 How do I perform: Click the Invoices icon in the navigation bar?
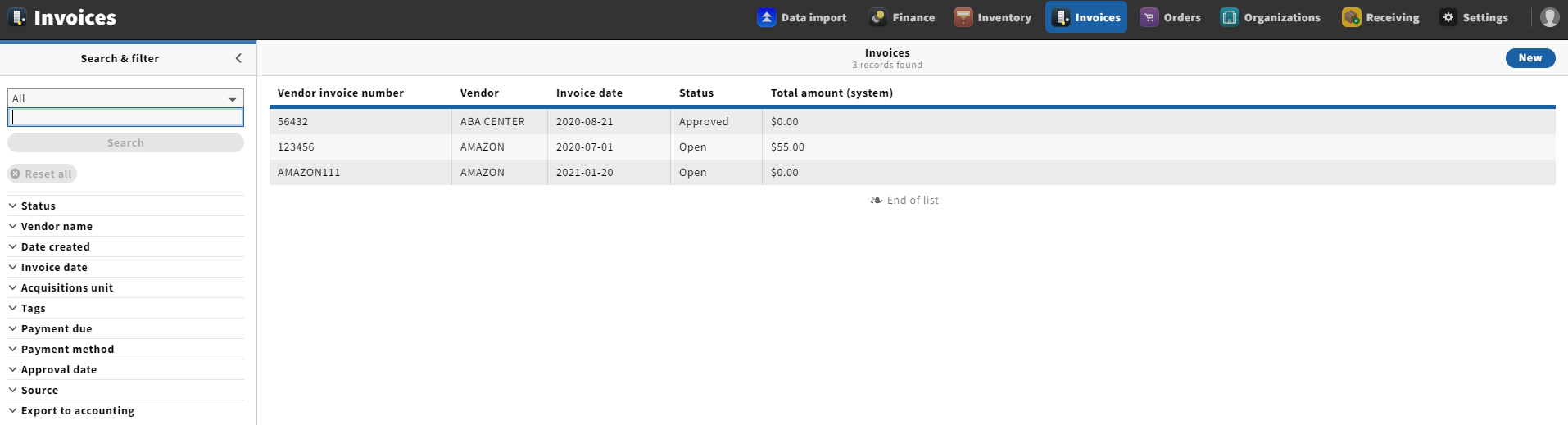click(x=1061, y=17)
